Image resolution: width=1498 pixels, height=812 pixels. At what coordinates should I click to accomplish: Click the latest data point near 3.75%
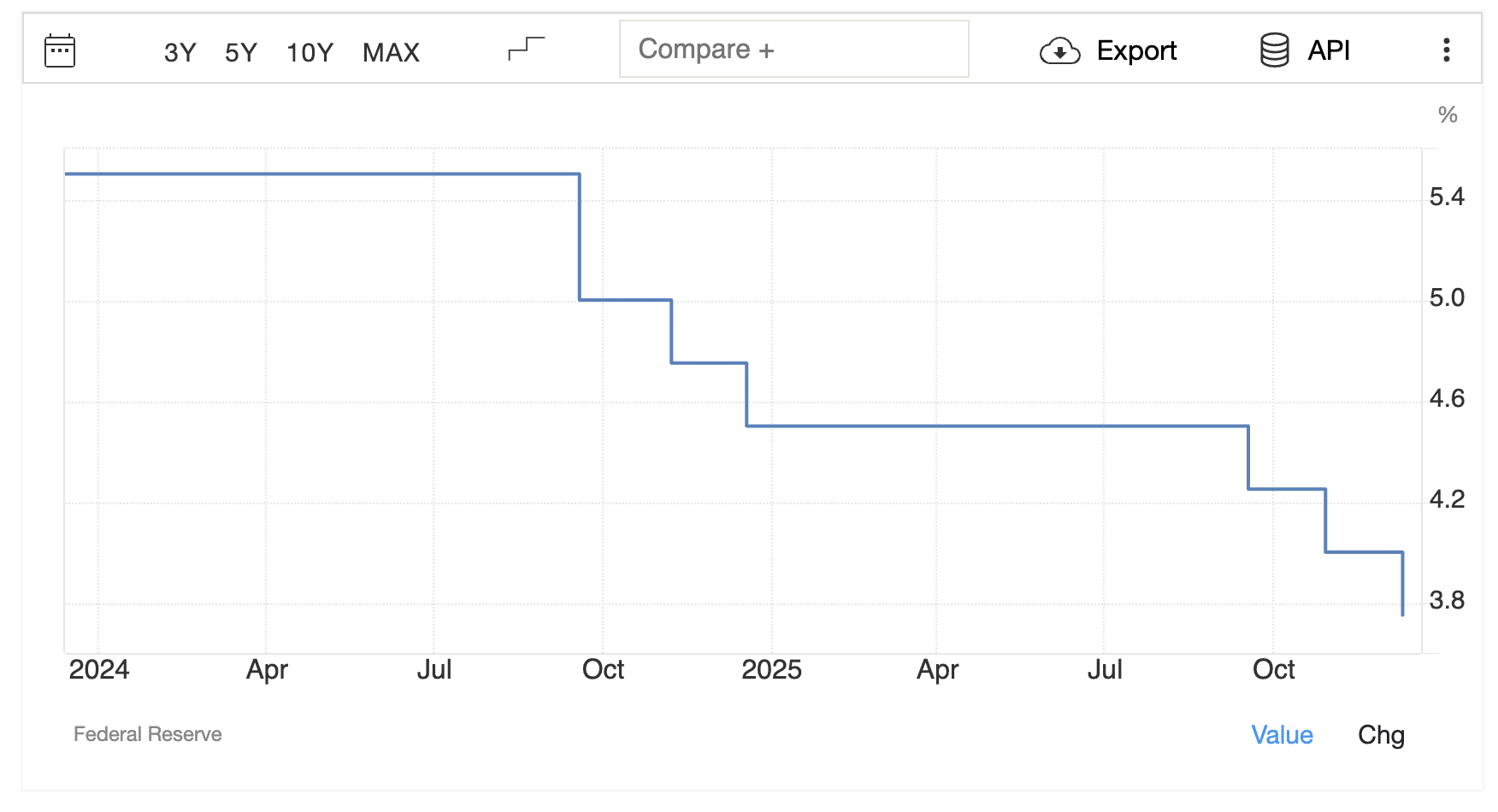tap(1402, 614)
